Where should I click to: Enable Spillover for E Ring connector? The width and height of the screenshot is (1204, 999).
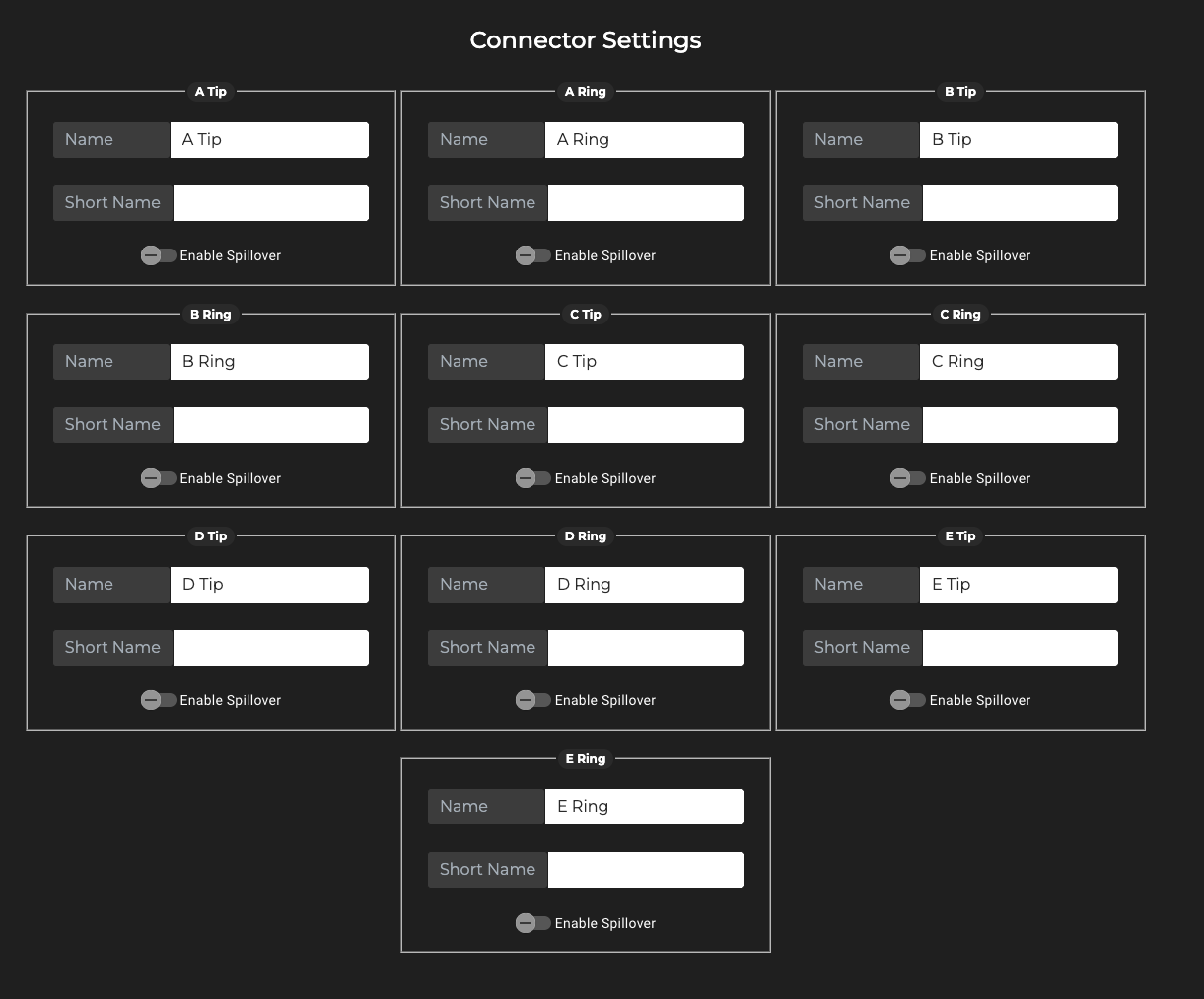tap(532, 923)
